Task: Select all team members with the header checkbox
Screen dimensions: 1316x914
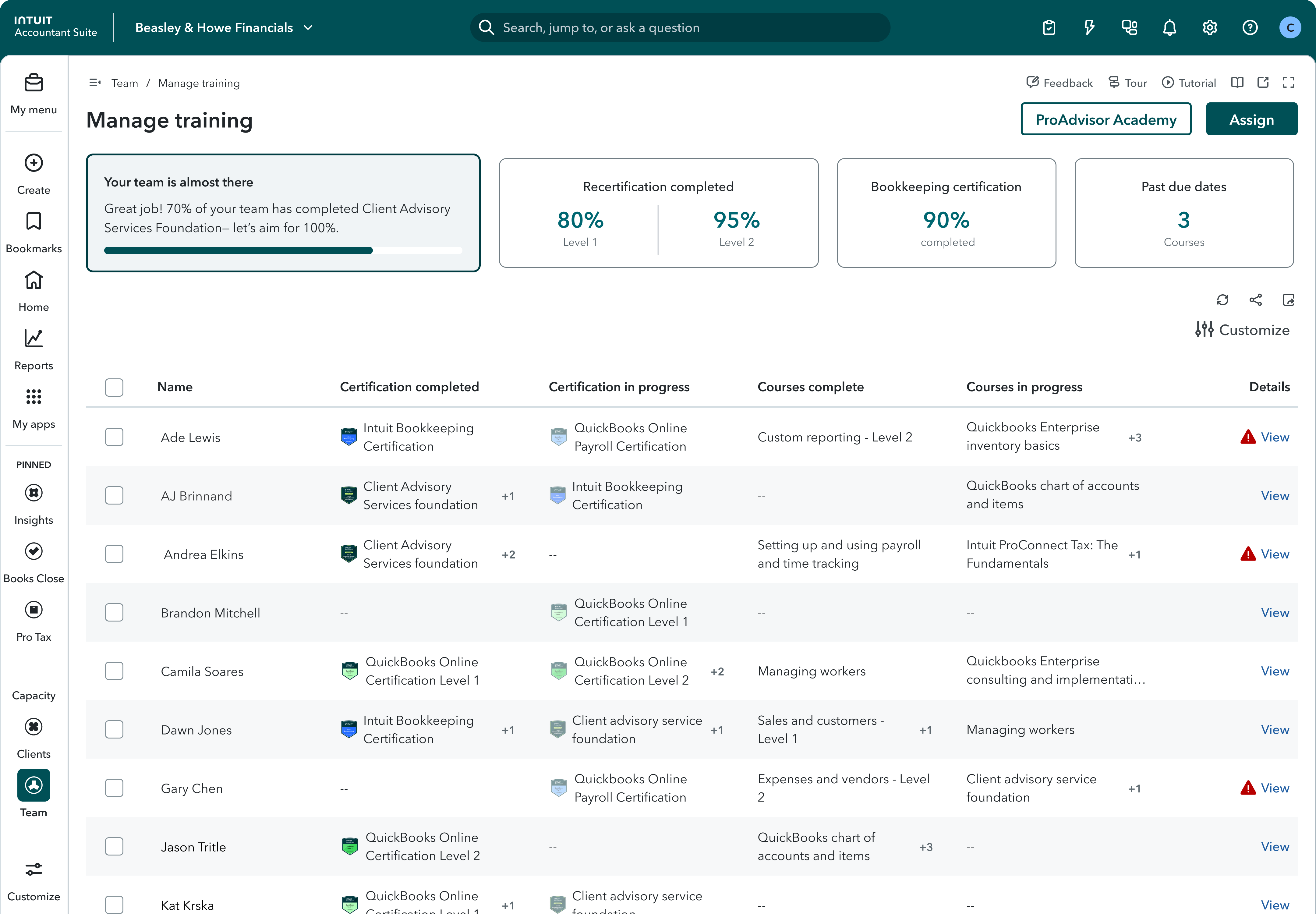Action: (x=114, y=387)
